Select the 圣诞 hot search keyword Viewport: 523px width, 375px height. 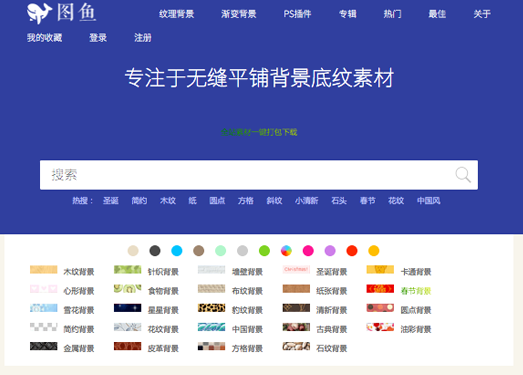coord(111,201)
